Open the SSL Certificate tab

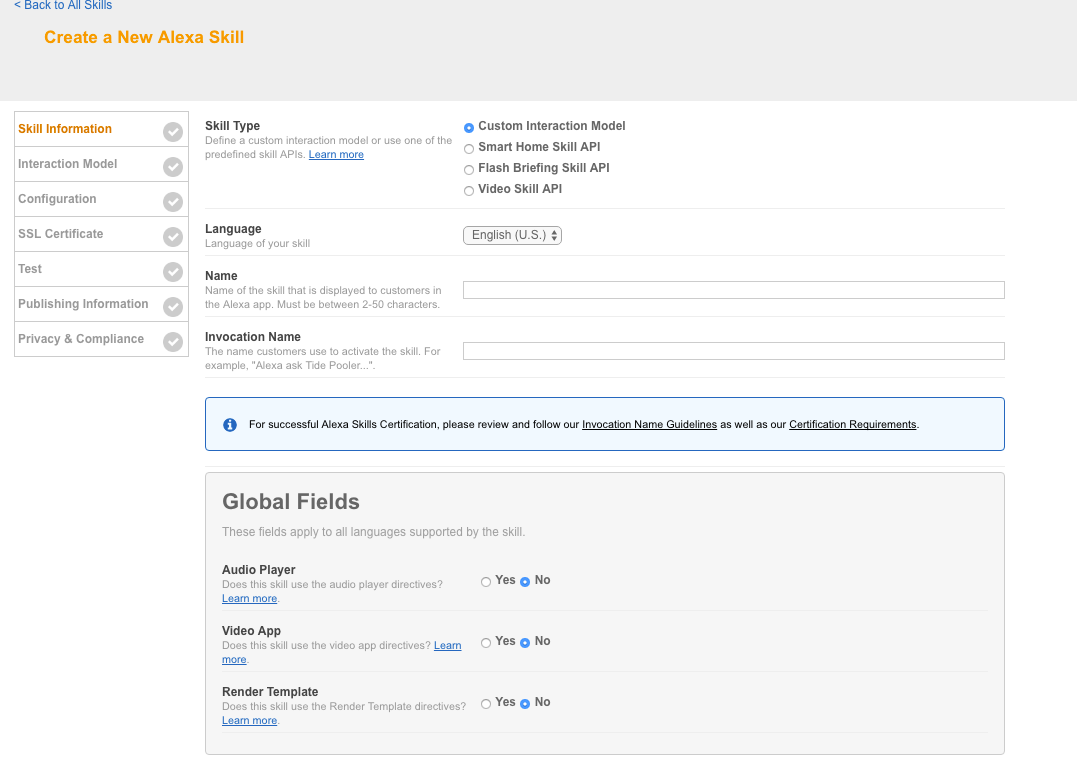tap(101, 234)
